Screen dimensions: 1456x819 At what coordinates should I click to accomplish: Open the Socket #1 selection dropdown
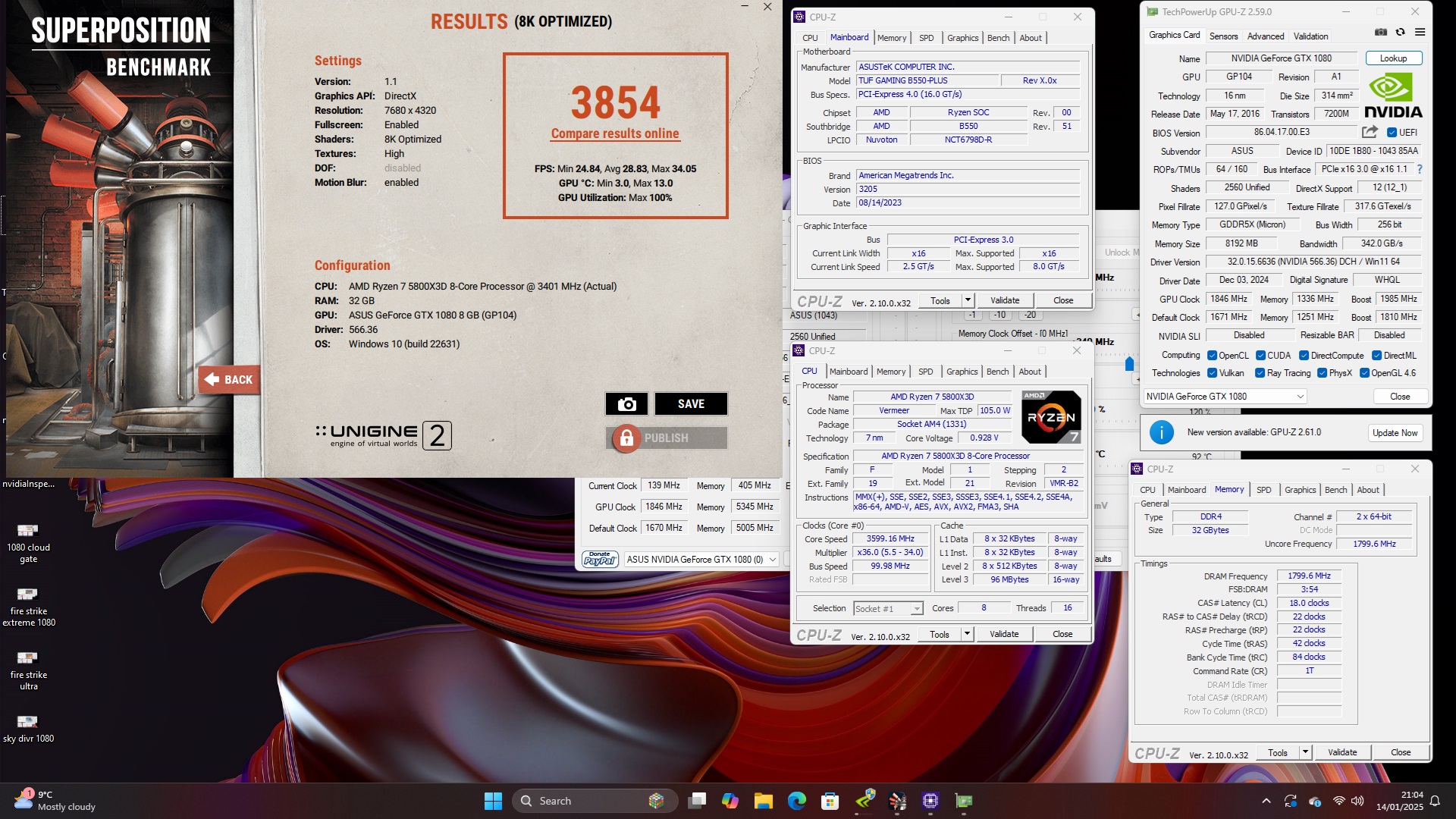pyautogui.click(x=887, y=608)
